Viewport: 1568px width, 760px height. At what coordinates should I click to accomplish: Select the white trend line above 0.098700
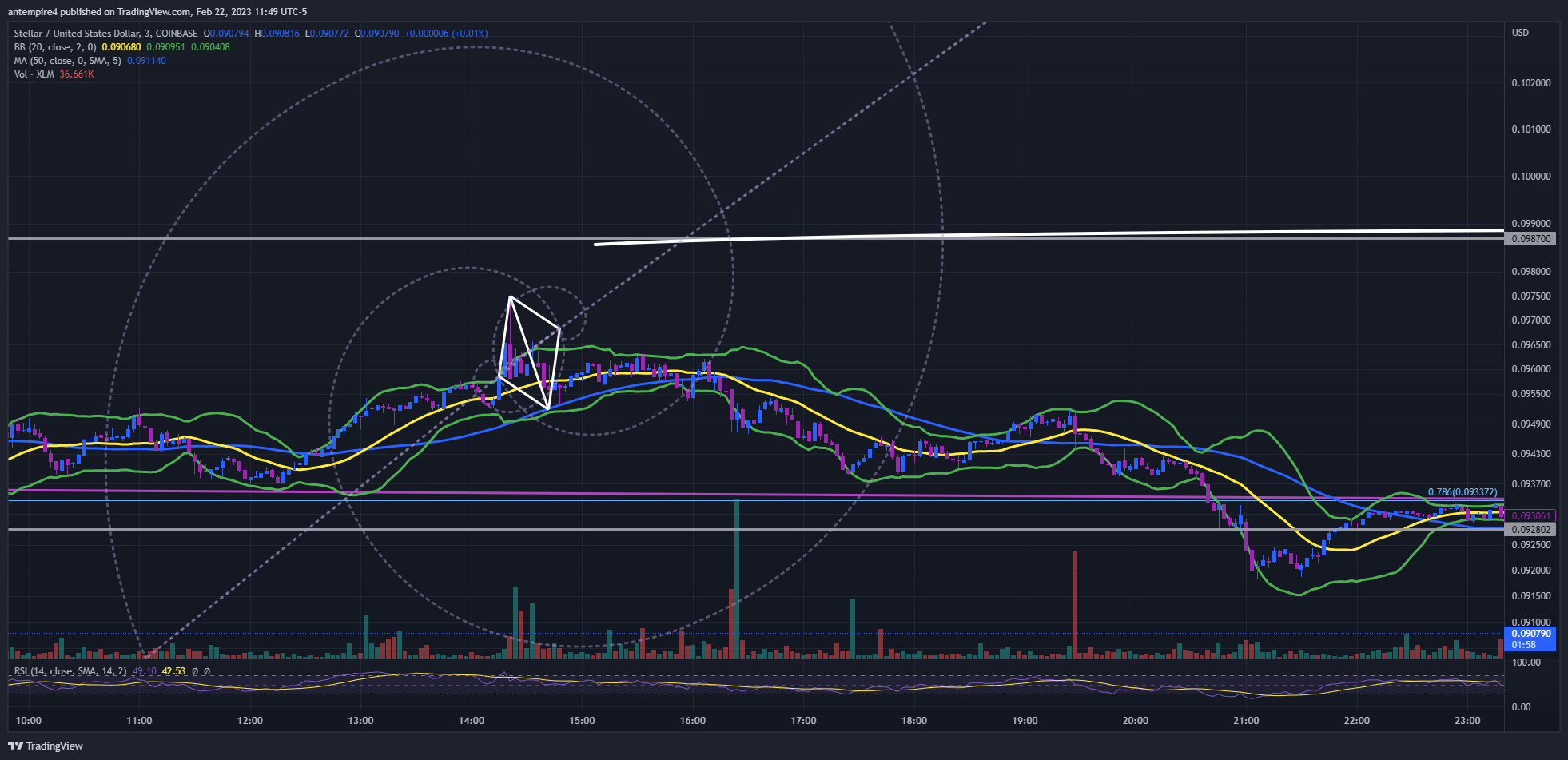(x=1049, y=237)
